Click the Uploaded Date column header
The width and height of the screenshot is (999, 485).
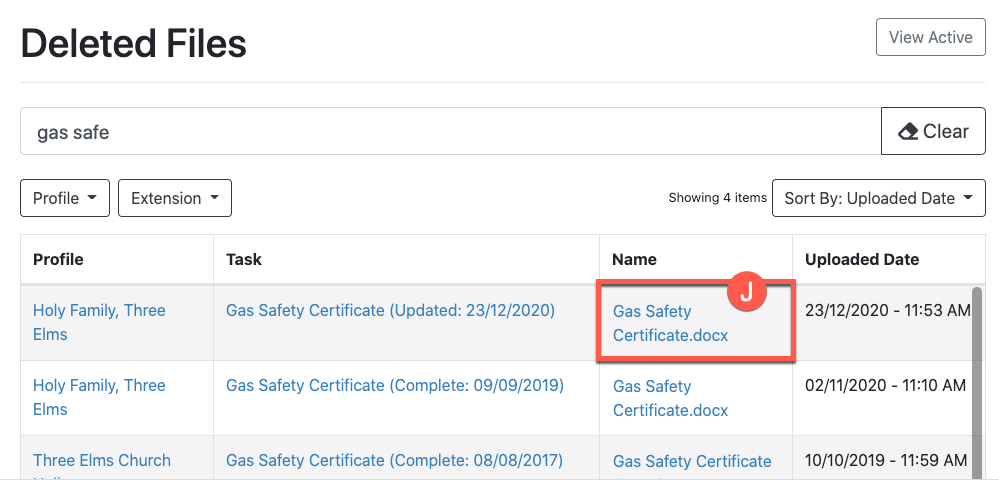[861, 259]
